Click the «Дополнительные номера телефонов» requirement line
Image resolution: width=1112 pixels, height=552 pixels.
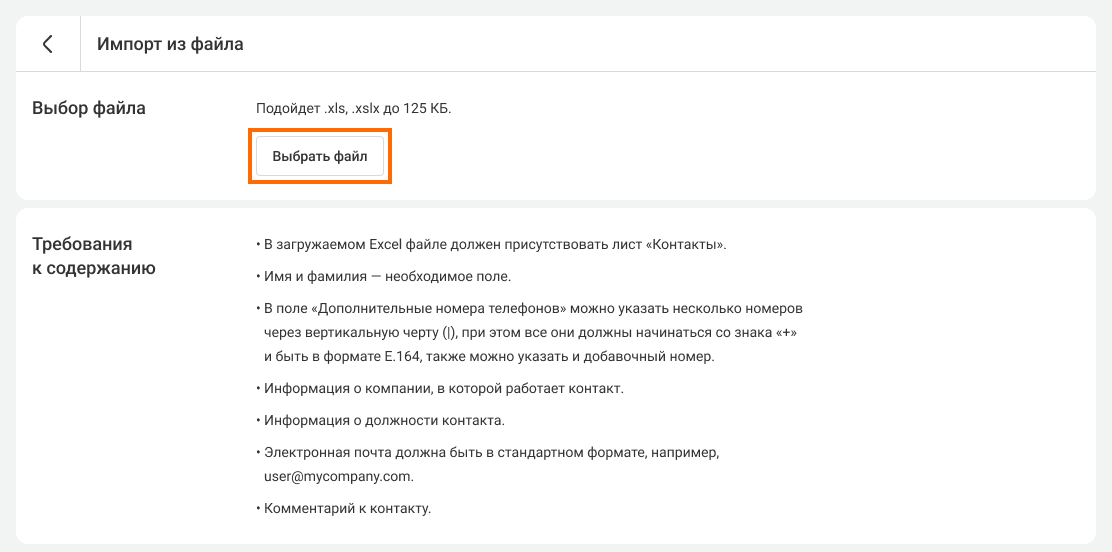click(x=530, y=308)
